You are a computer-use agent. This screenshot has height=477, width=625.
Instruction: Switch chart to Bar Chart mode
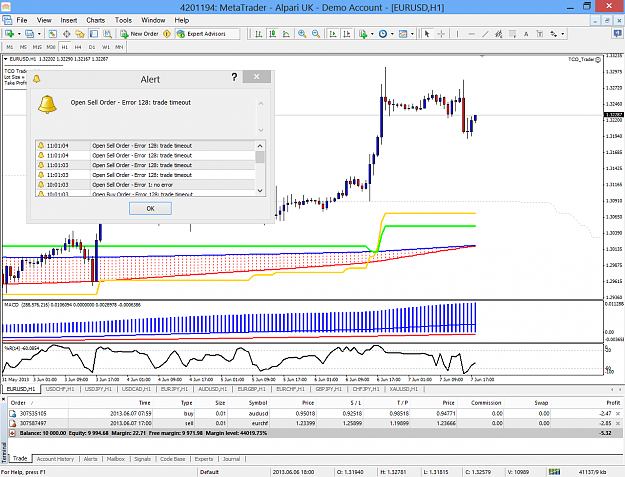point(259,34)
